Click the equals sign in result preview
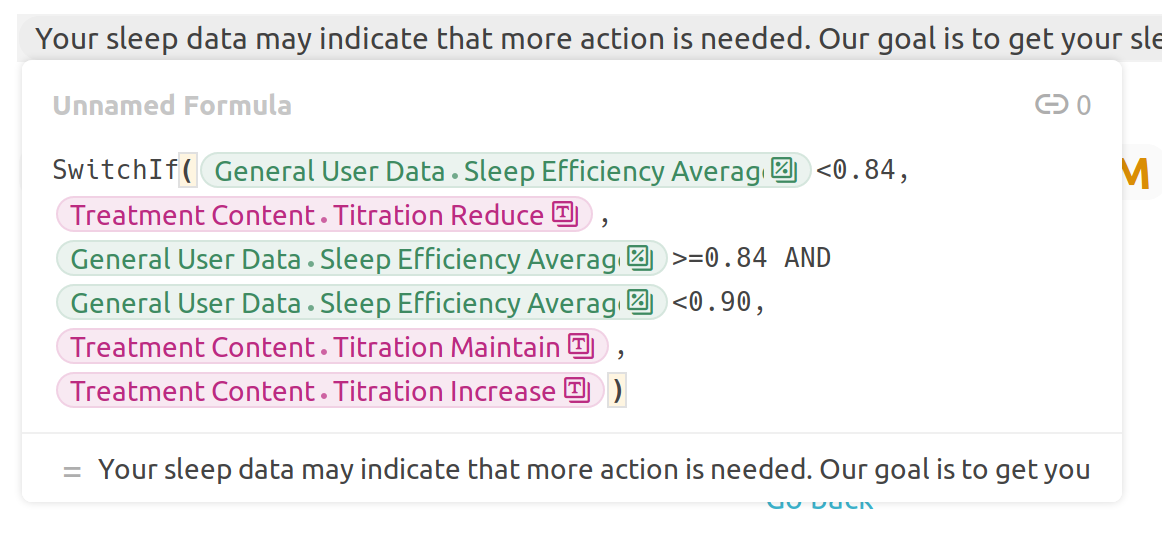 click(72, 471)
